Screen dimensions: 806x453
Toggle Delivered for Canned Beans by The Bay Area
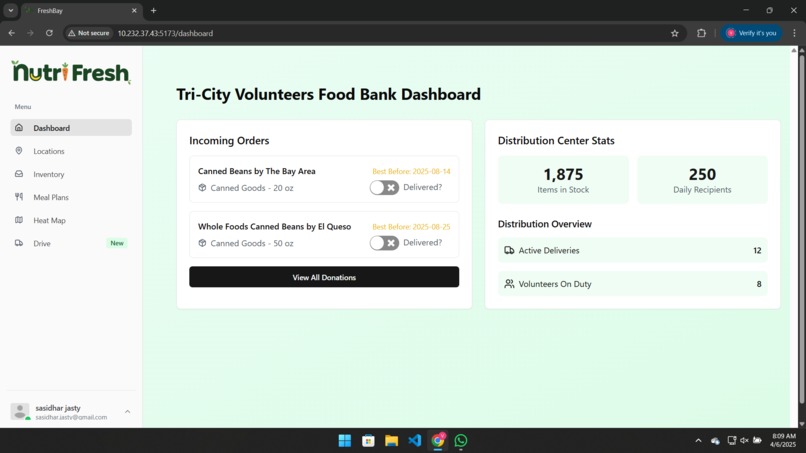click(x=384, y=188)
